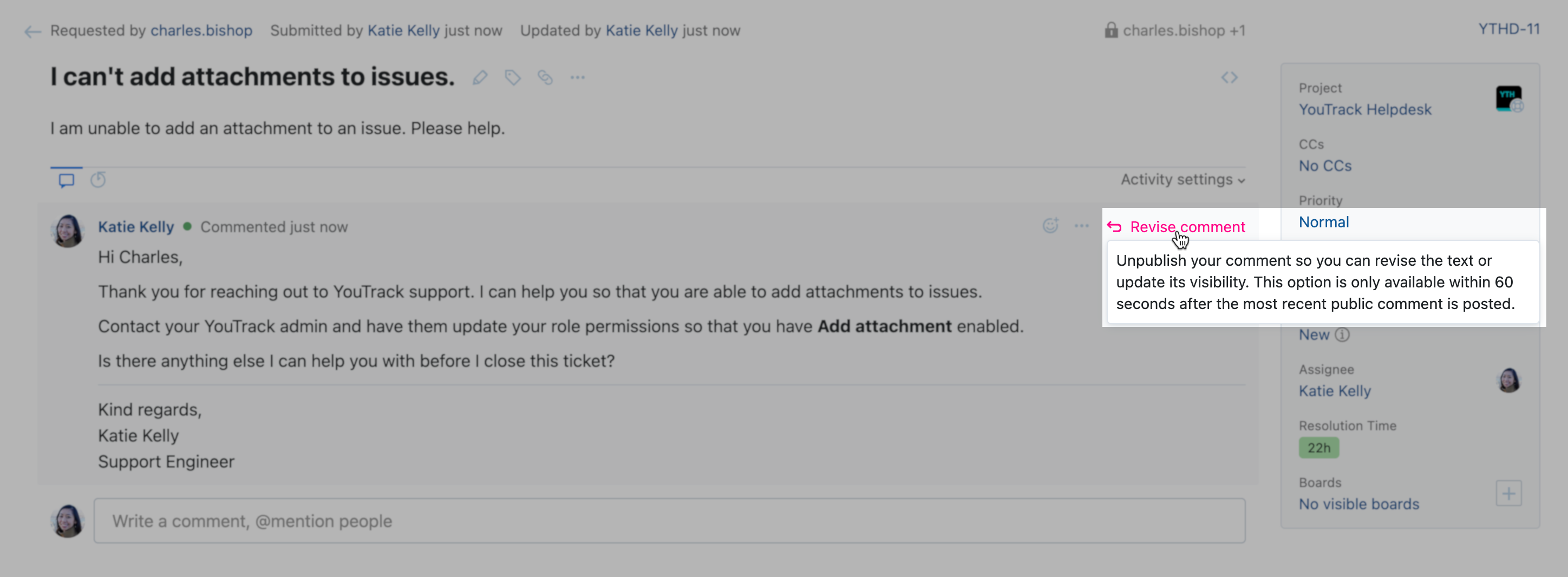Change the Assignee Katie Kelly field
Image resolution: width=1568 pixels, height=577 pixels.
1334,391
